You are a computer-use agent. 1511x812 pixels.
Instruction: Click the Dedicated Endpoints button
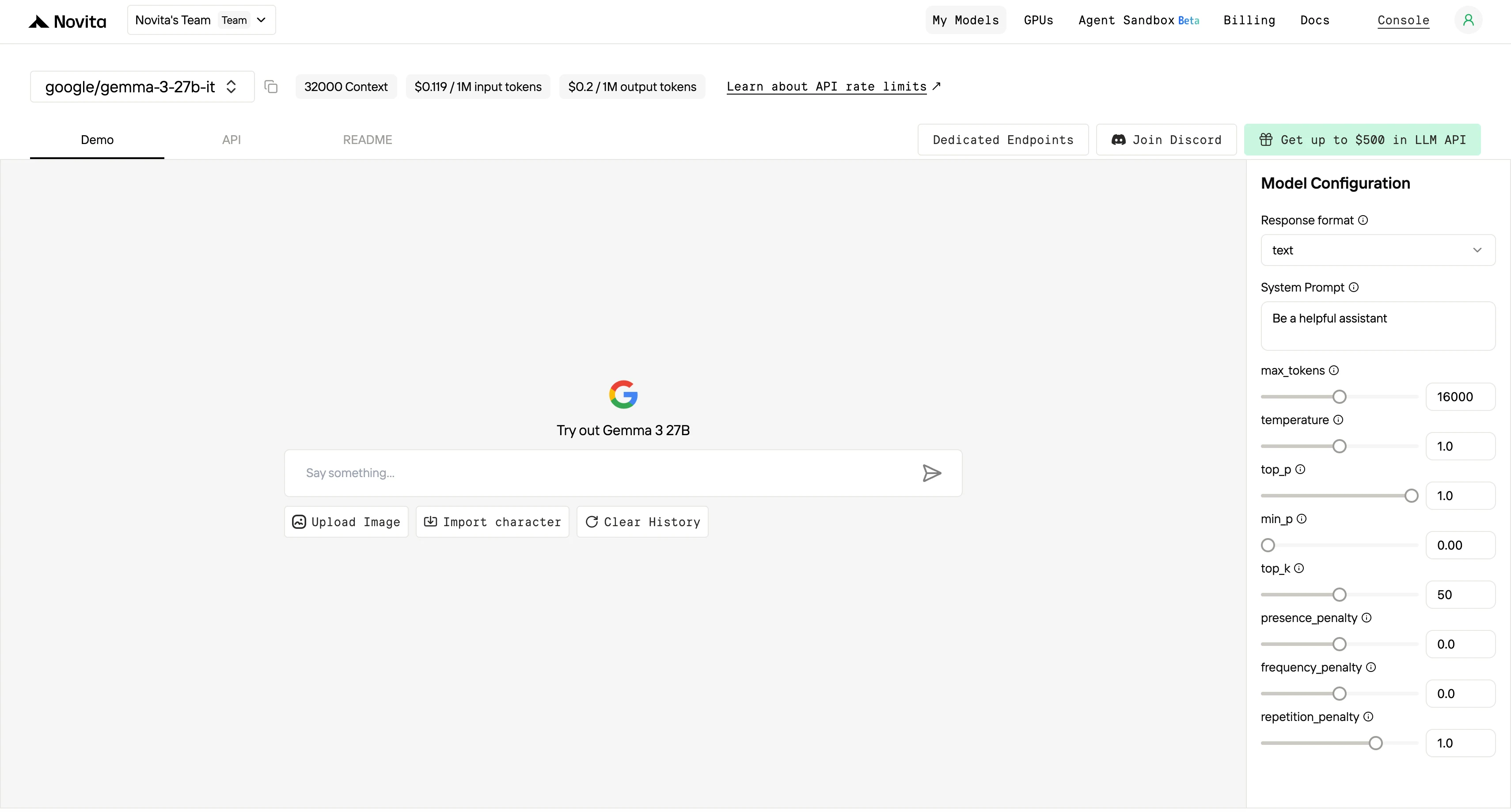click(x=1003, y=140)
